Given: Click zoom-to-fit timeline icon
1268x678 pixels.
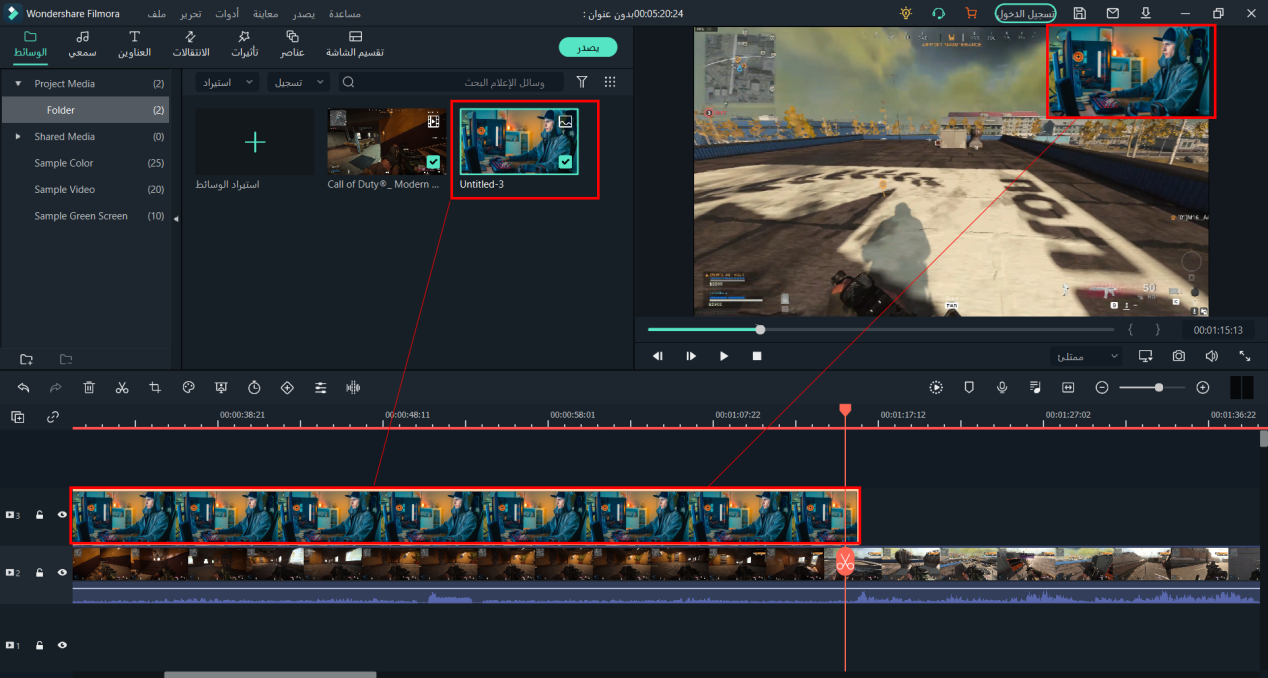Looking at the screenshot, I should tap(1068, 387).
